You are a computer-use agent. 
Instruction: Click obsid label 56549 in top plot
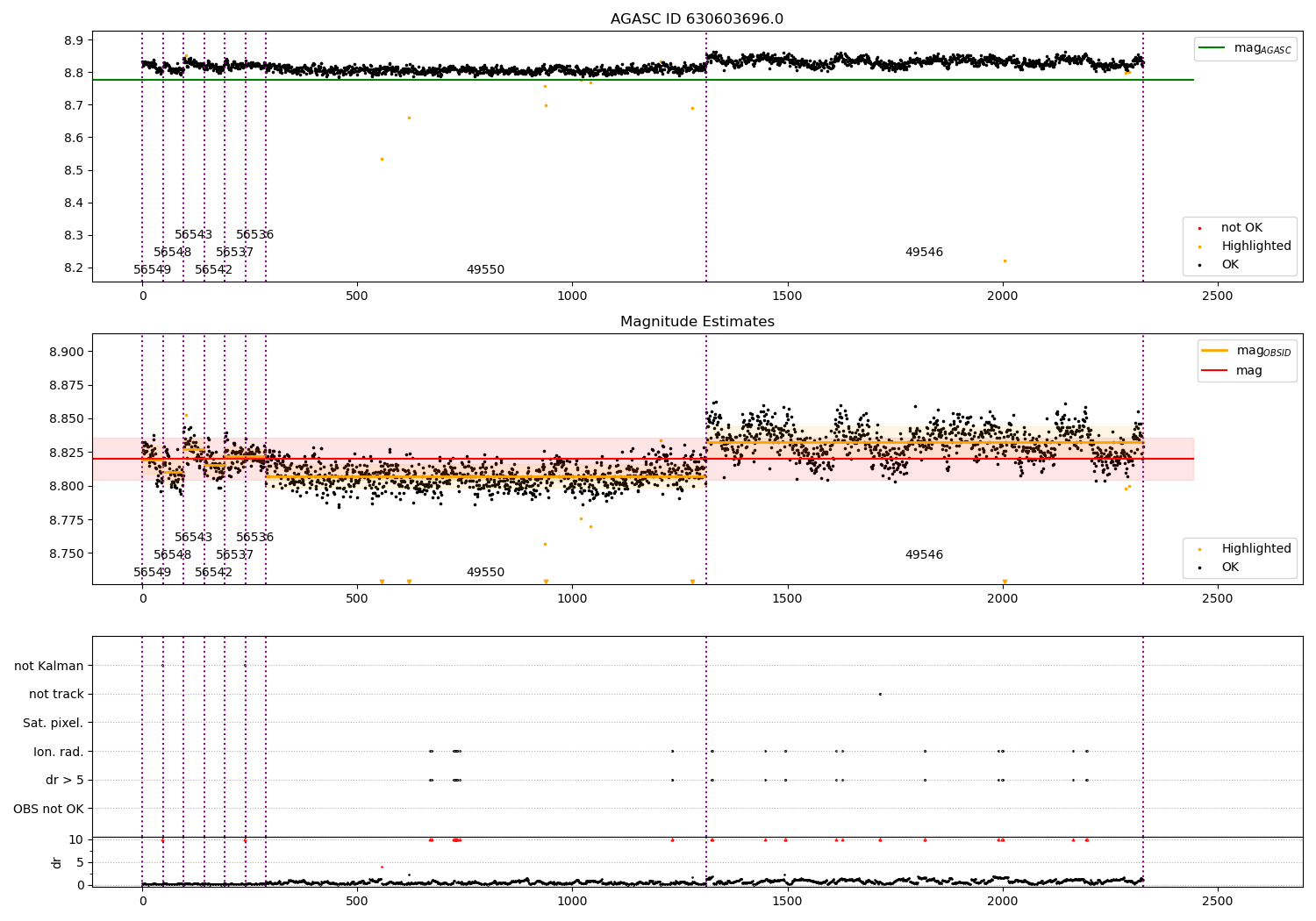152,270
